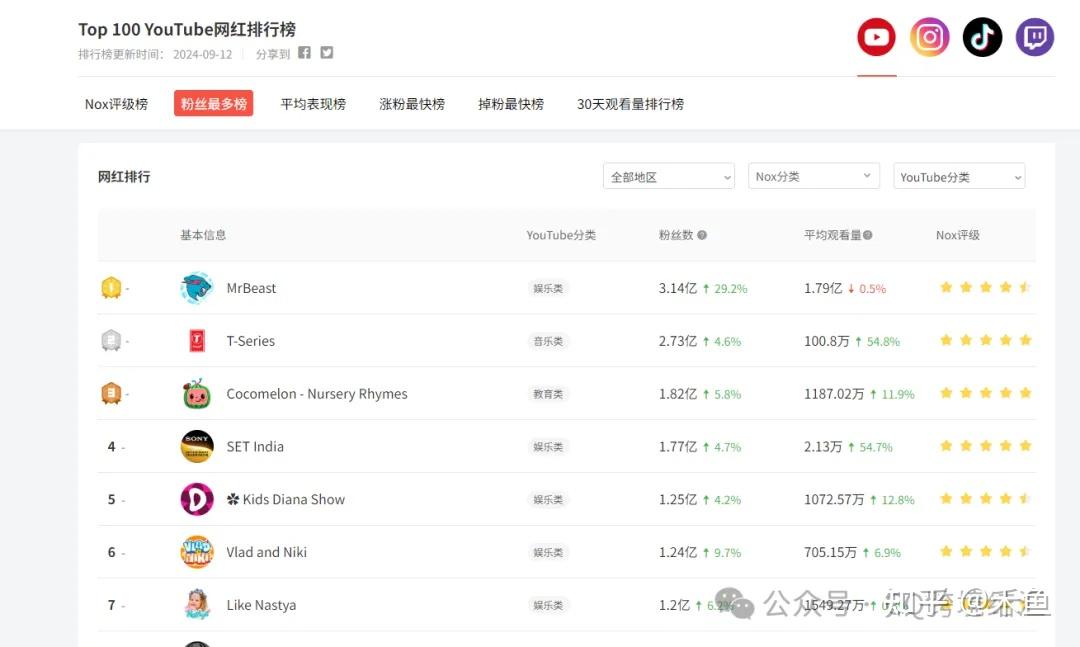
Task: Click T-Series 2.73亿 follower count
Action: (x=678, y=341)
